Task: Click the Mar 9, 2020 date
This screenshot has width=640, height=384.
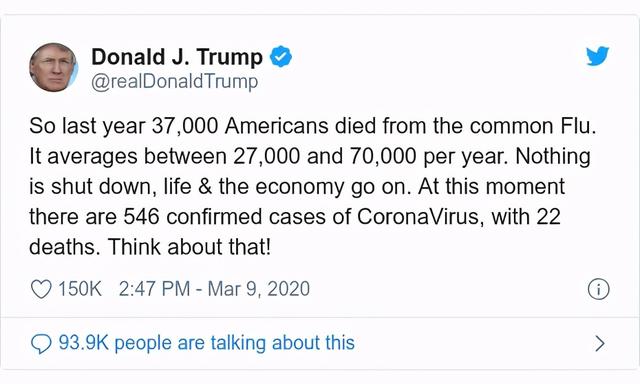Action: 259,289
